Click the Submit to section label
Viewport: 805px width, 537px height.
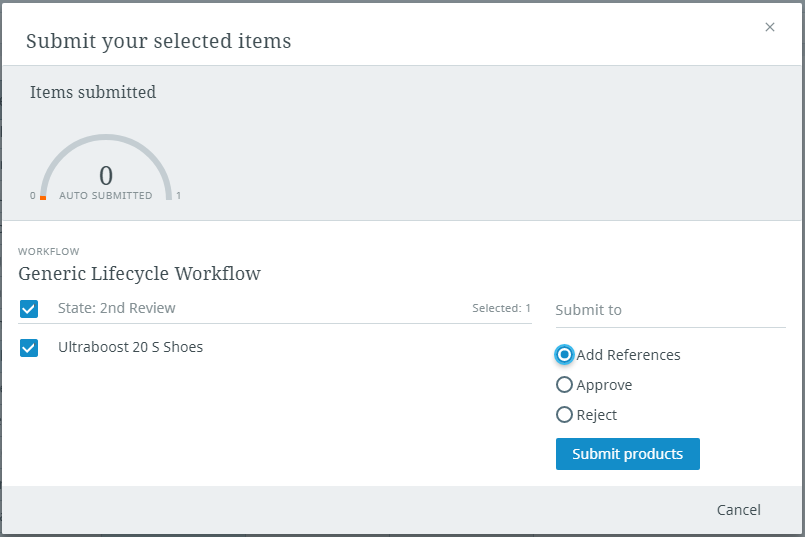tap(588, 310)
